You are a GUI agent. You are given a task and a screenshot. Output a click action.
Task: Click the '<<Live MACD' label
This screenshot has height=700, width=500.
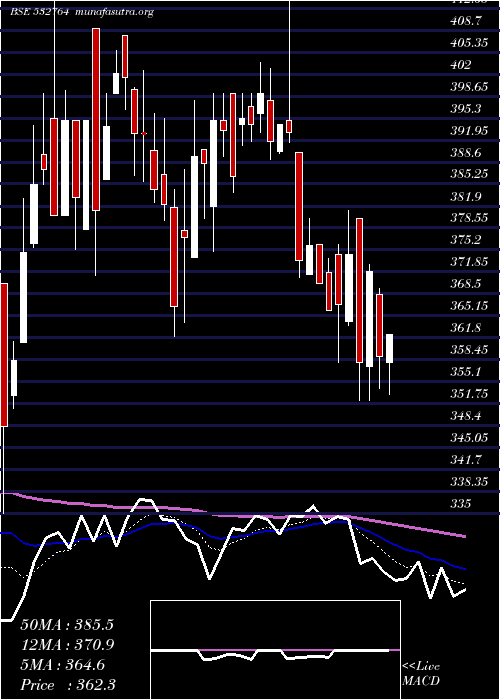[x=421, y=674]
